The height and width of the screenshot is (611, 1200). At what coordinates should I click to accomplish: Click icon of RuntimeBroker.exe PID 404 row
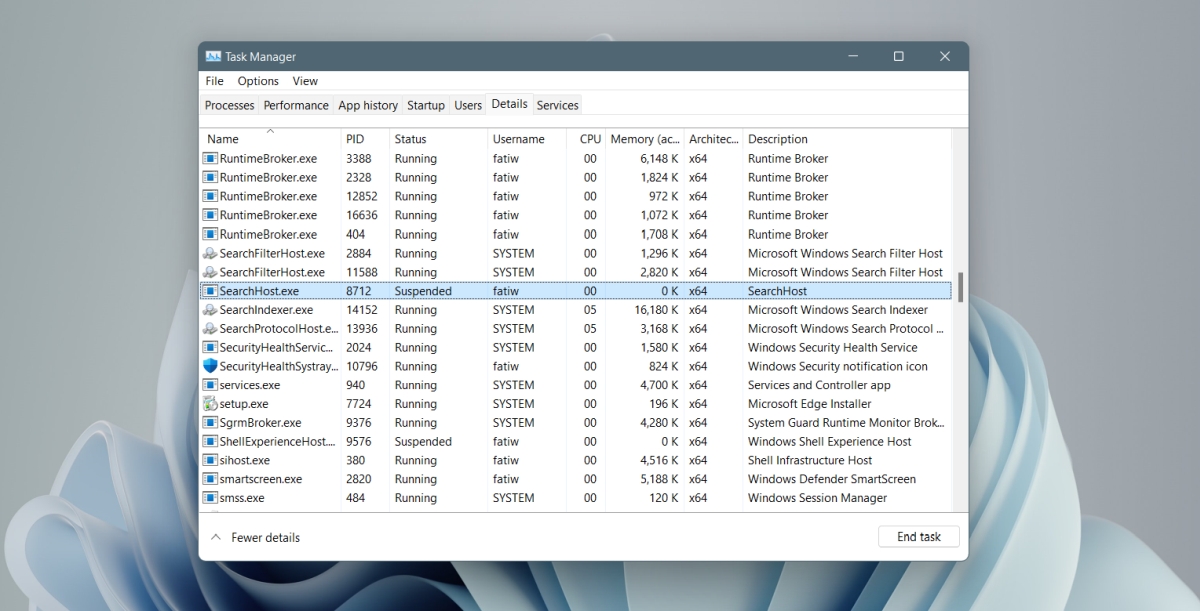[x=210, y=234]
